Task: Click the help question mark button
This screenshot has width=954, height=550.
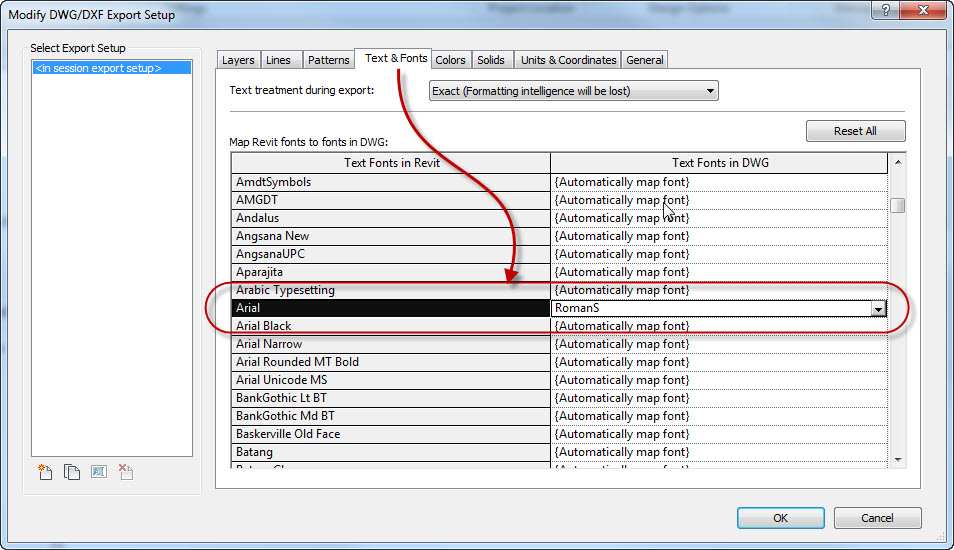Action: (x=886, y=10)
